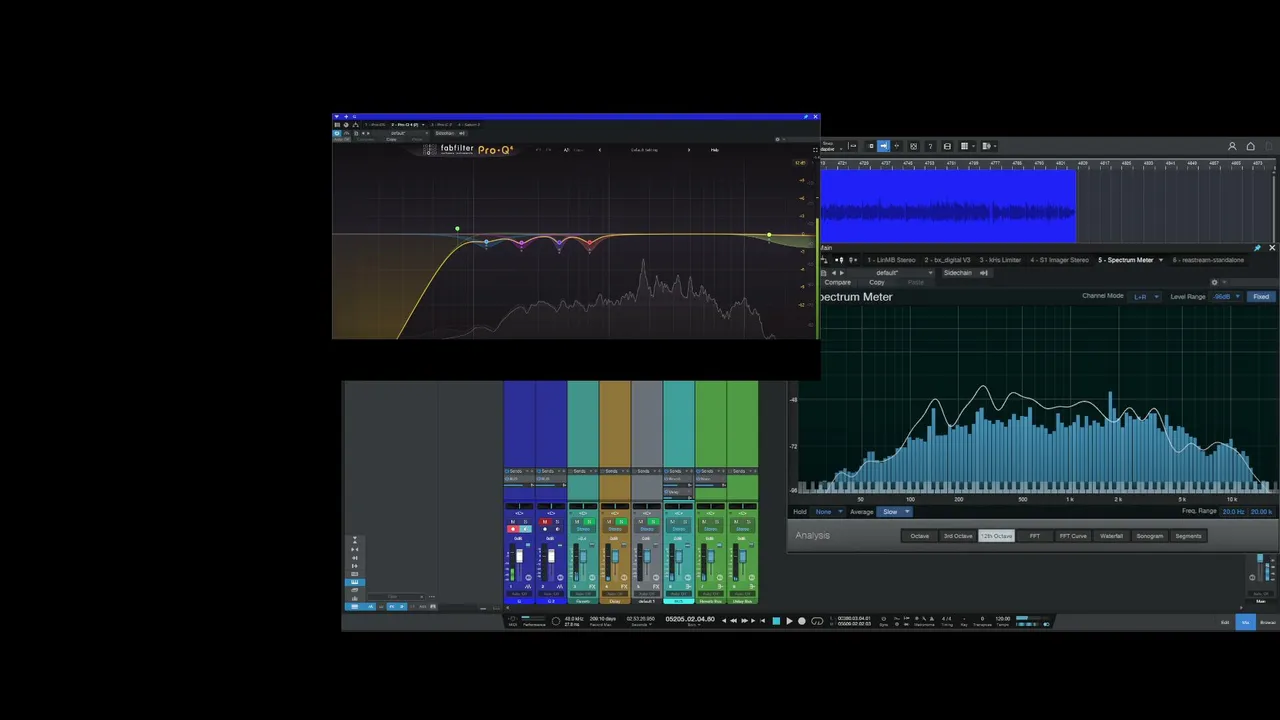Go to next Pro-Q preset arrow

(688, 150)
